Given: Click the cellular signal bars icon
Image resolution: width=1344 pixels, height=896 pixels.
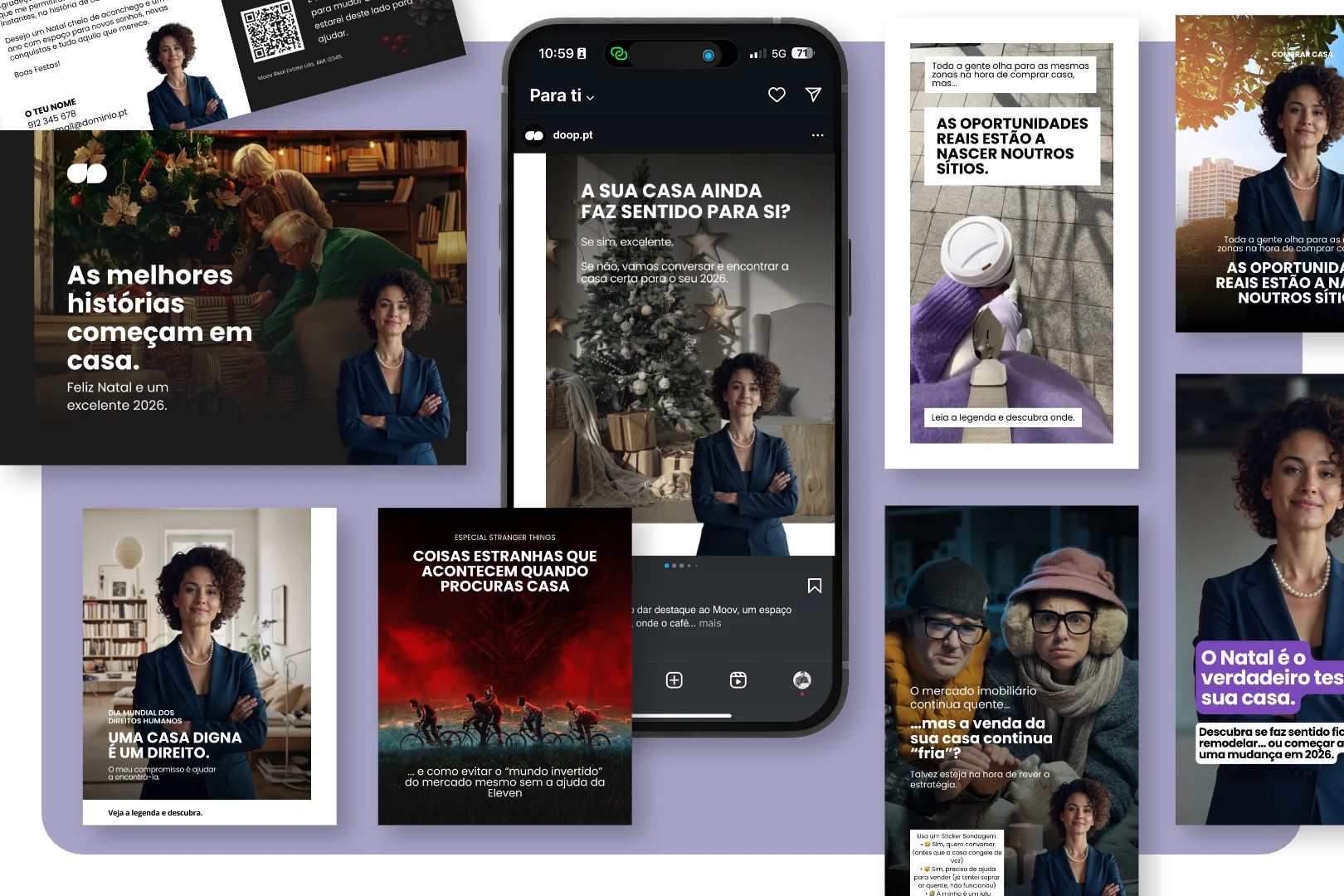Looking at the screenshot, I should (x=757, y=54).
